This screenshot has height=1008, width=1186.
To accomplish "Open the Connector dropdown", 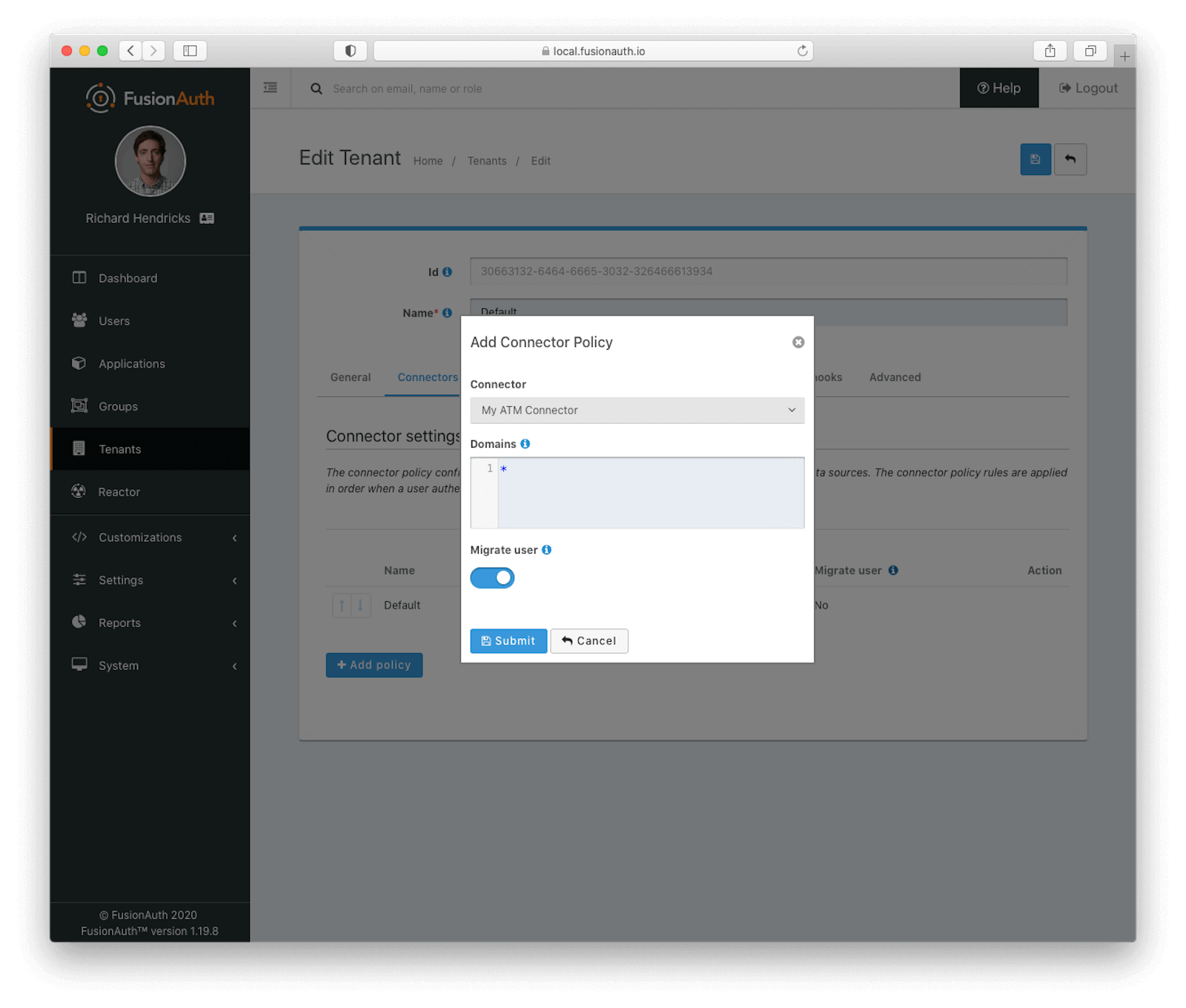I will click(x=637, y=410).
